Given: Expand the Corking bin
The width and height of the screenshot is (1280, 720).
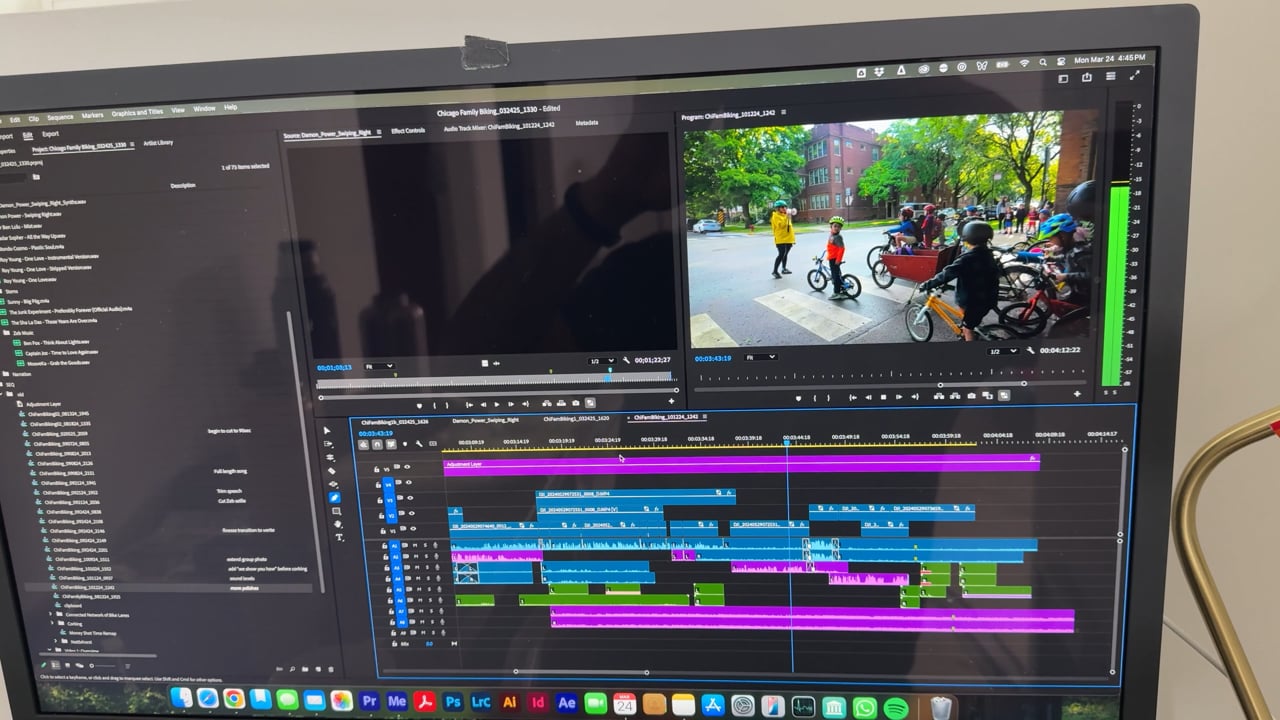Looking at the screenshot, I should point(53,624).
